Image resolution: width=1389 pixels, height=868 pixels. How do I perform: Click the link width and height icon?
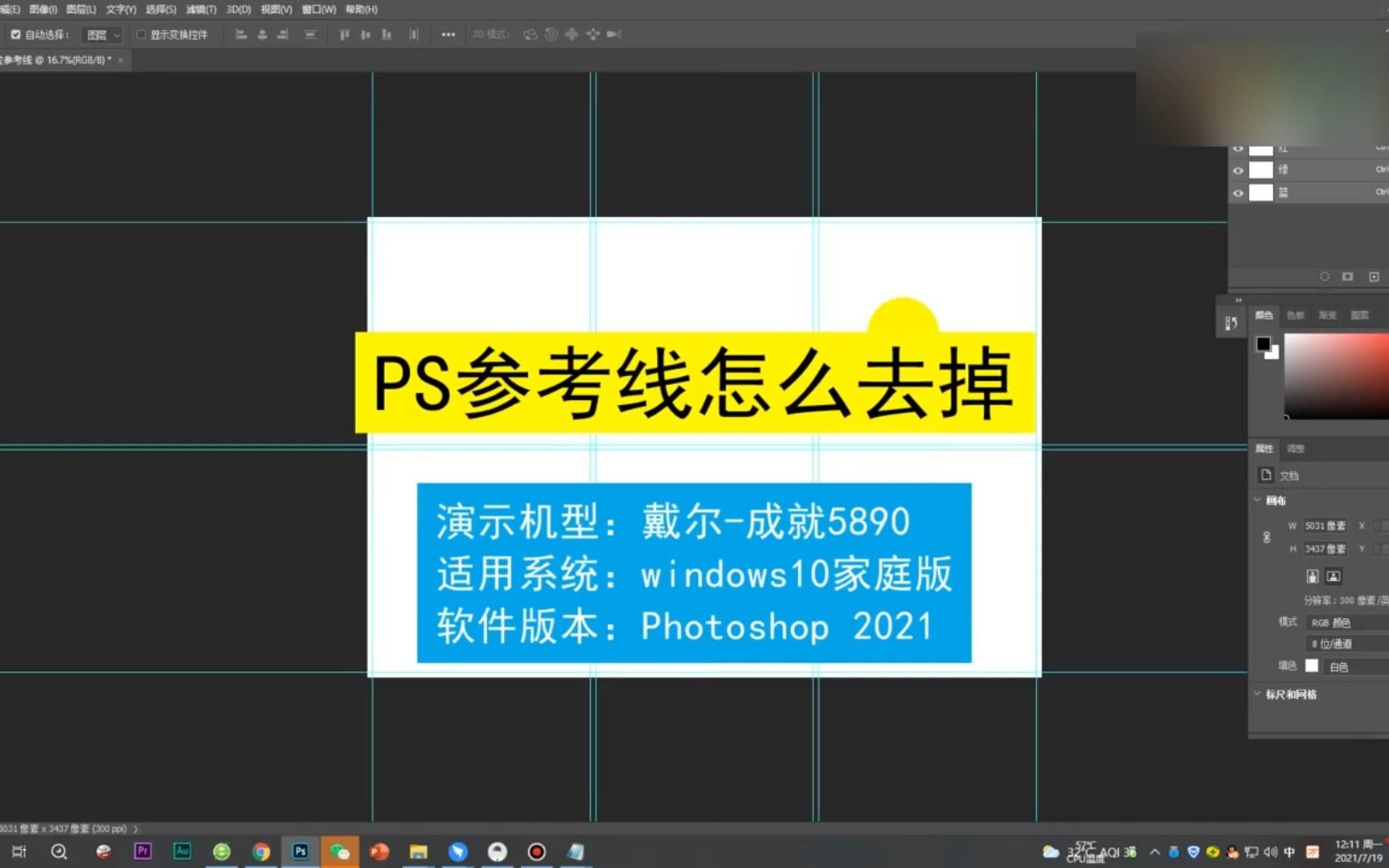[1267, 537]
